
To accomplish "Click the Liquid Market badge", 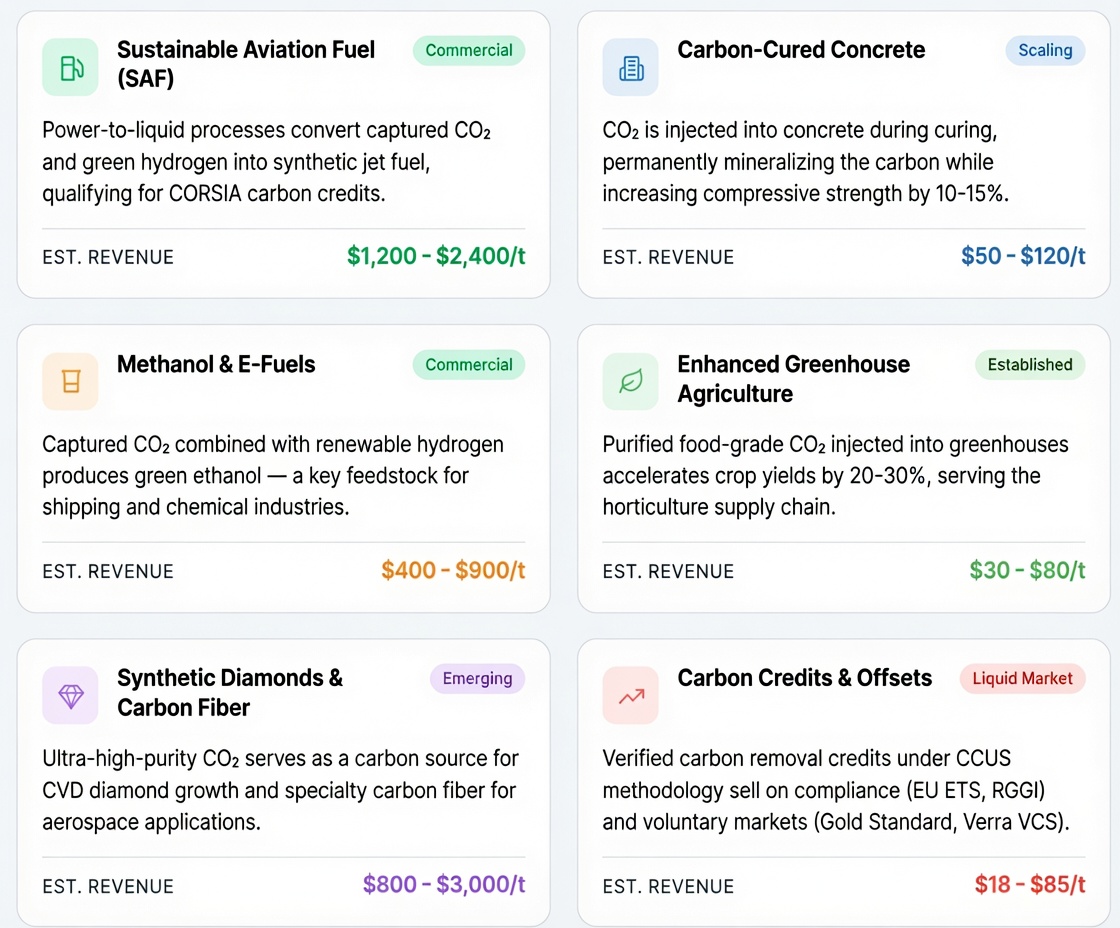I will pyautogui.click(x=1022, y=679).
